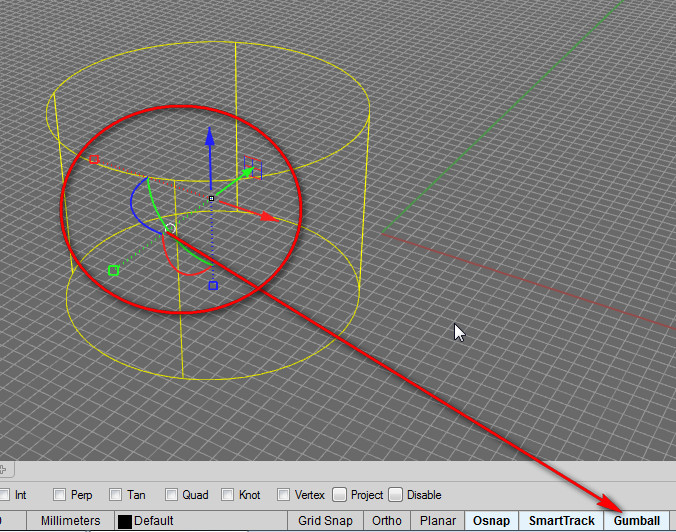Viewport: 676px width, 532px height.
Task: Toggle Ortho mode in status bar
Action: [387, 521]
